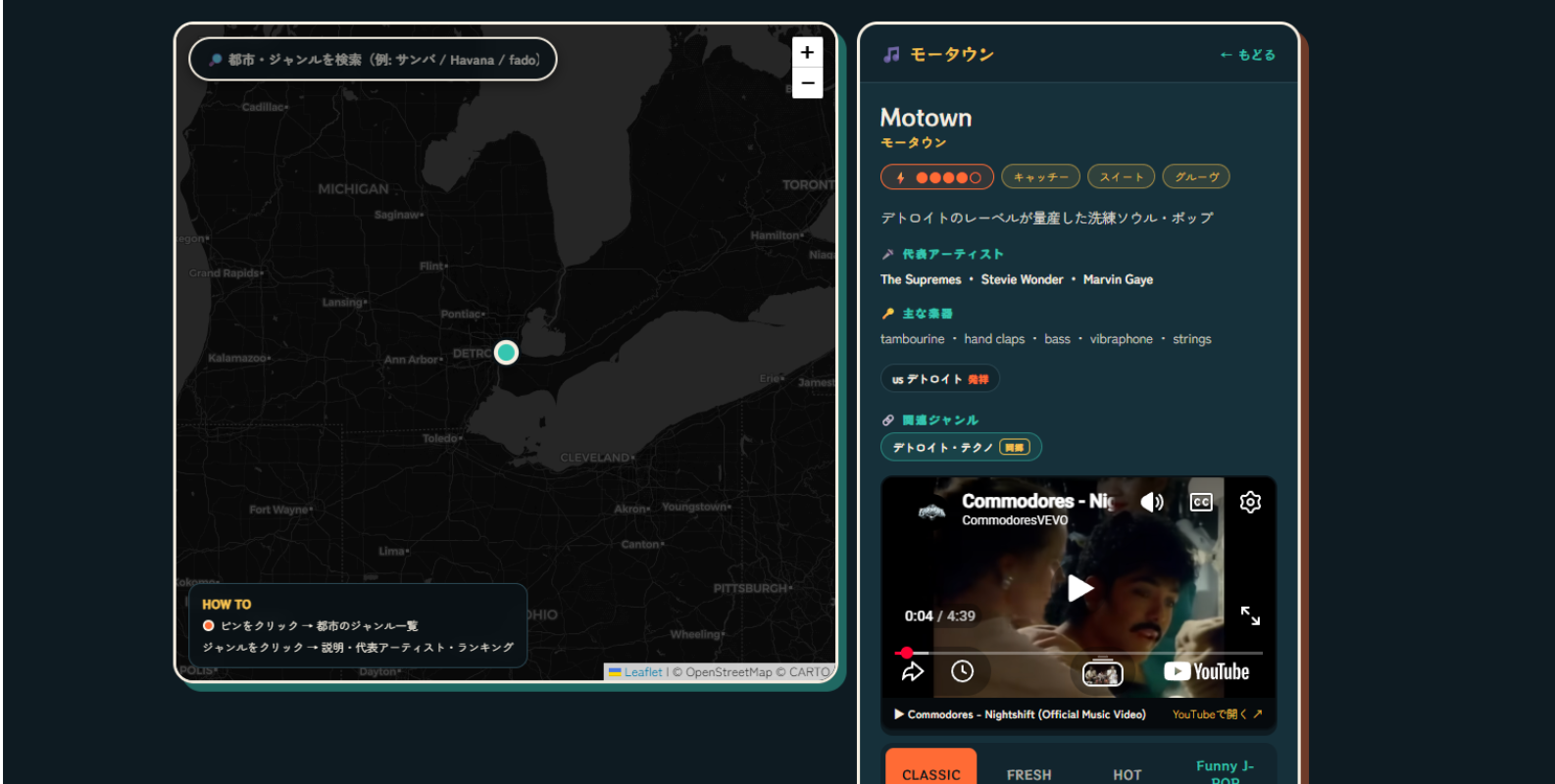
Task: Click the 代表アーティスト section label
Action: (952, 254)
